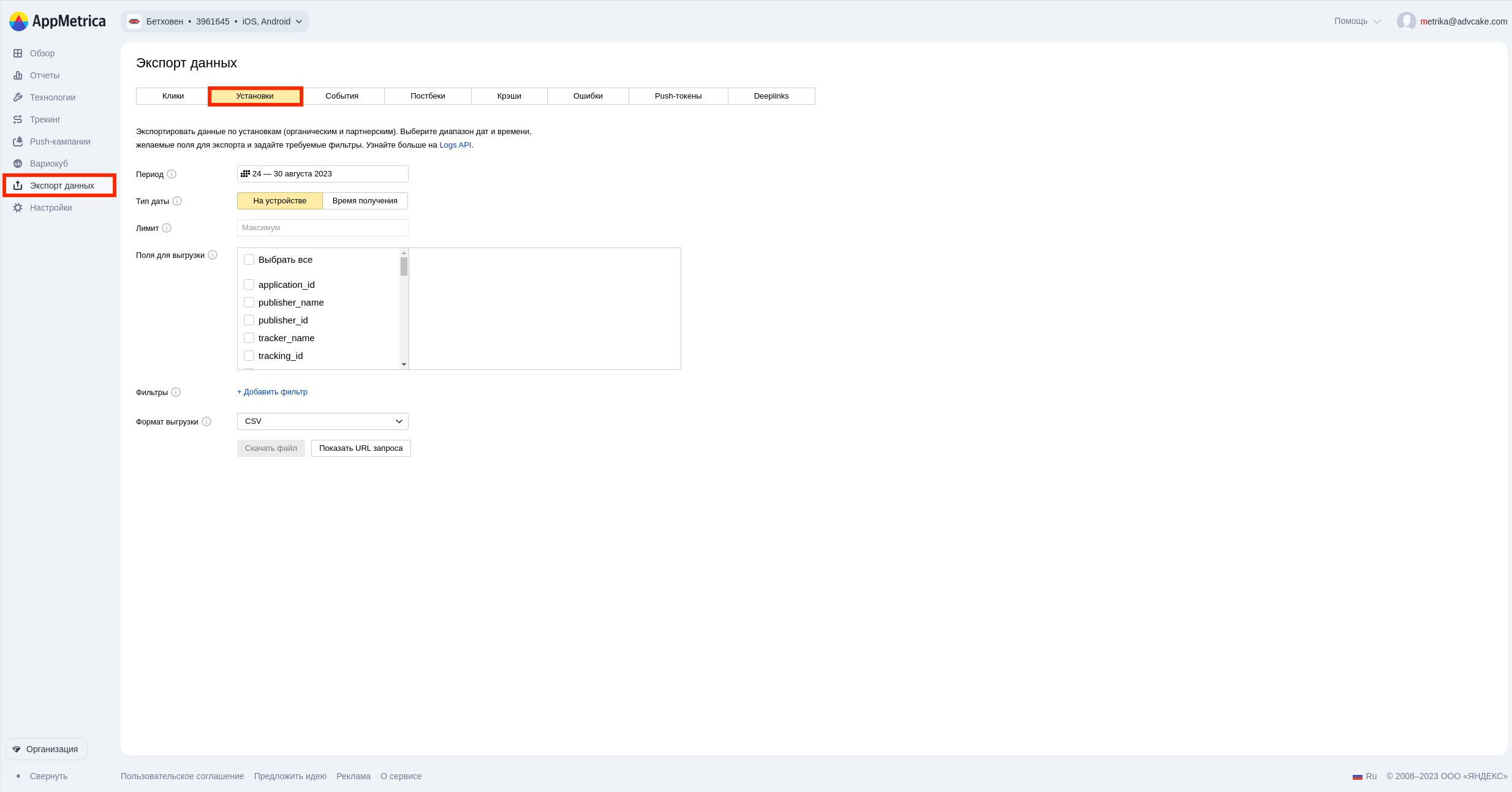Viewport: 1512px width, 792px height.
Task: Select Время получения date type
Action: [x=365, y=201]
